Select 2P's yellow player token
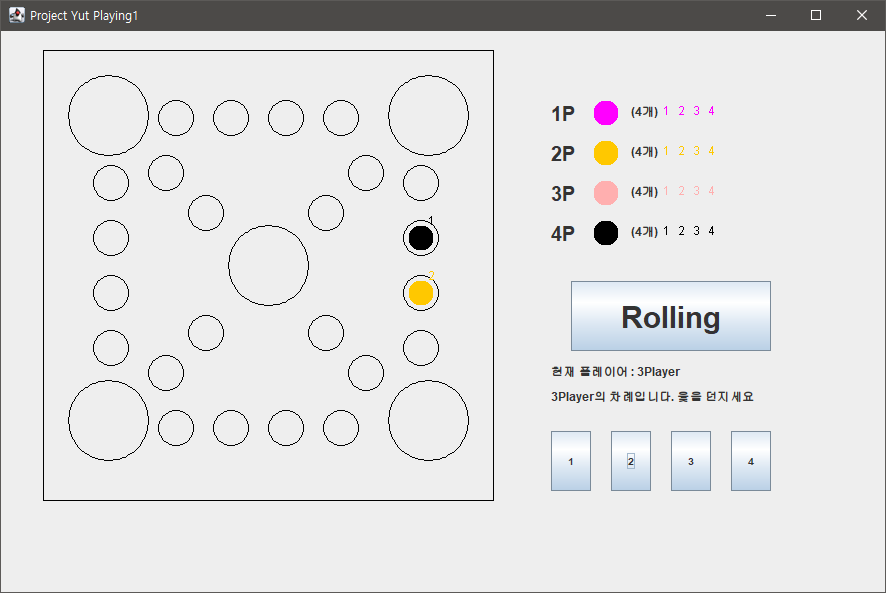Screen dimensions: 886x593 [x=605, y=152]
